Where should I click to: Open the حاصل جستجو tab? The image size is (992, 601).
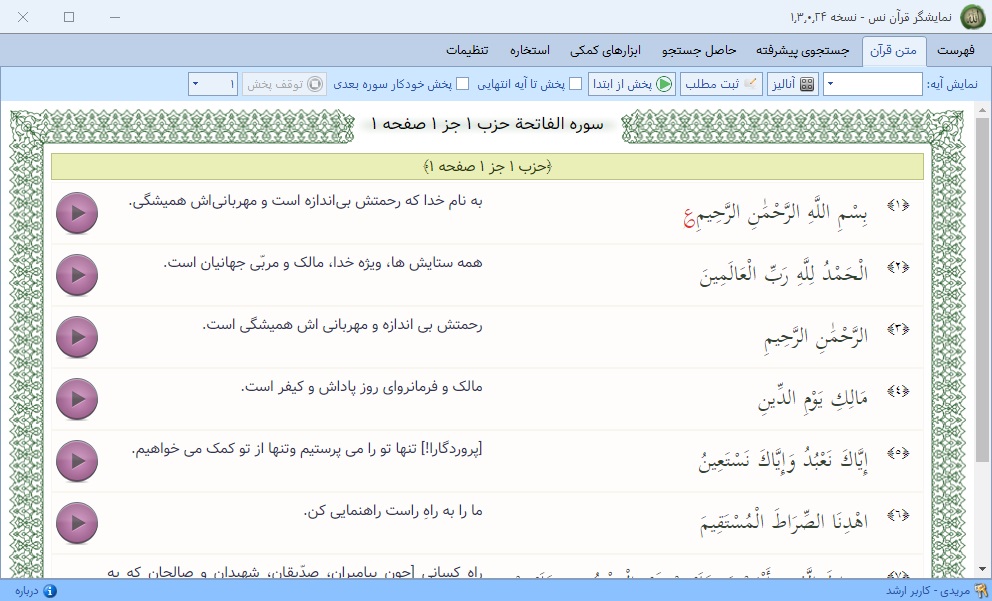(x=699, y=51)
